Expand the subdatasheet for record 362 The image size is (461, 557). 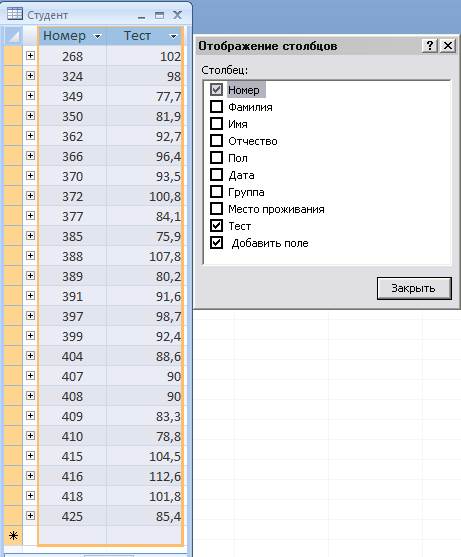click(x=30, y=136)
